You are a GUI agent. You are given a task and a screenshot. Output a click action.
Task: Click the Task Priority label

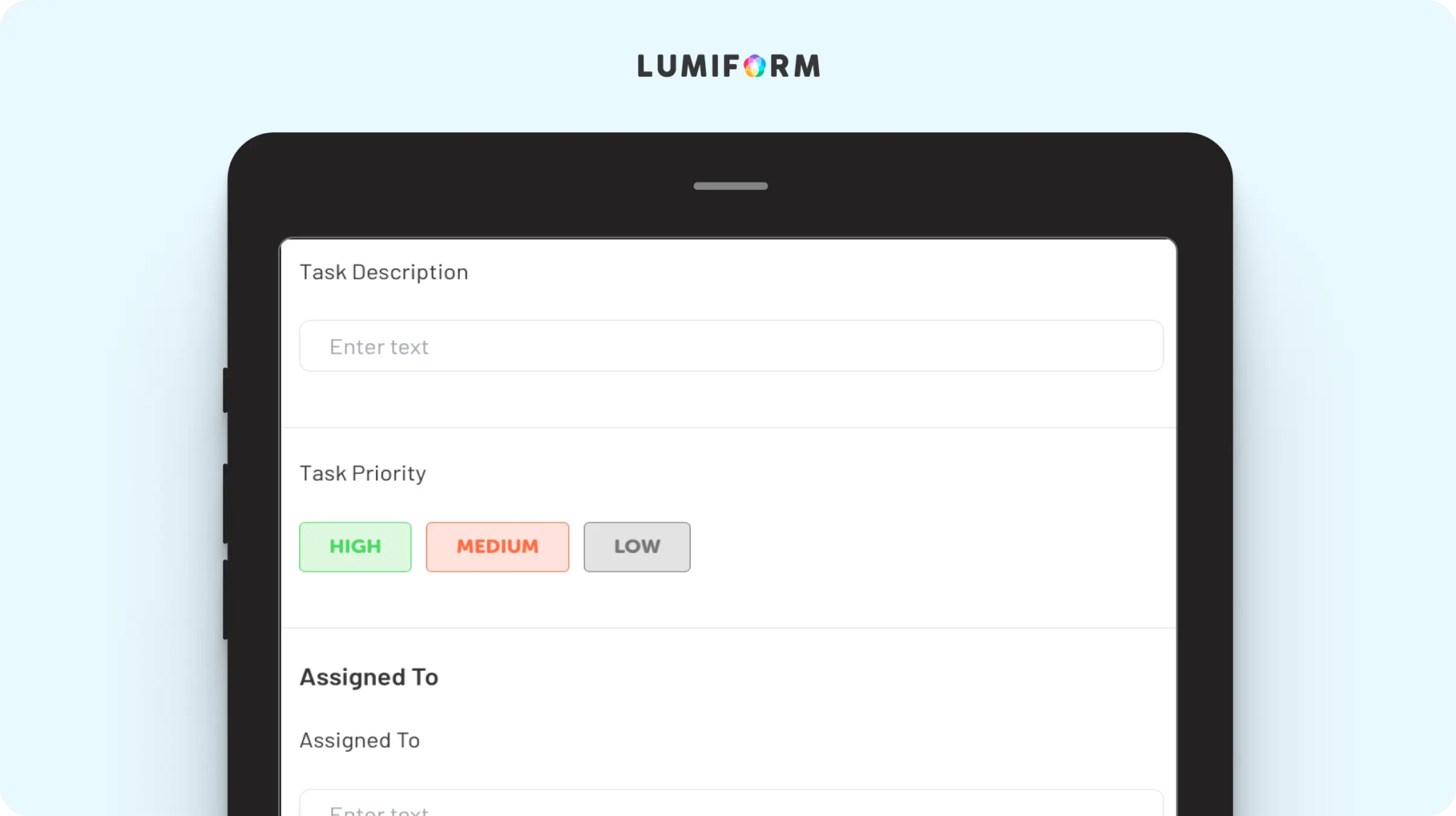pyautogui.click(x=363, y=473)
